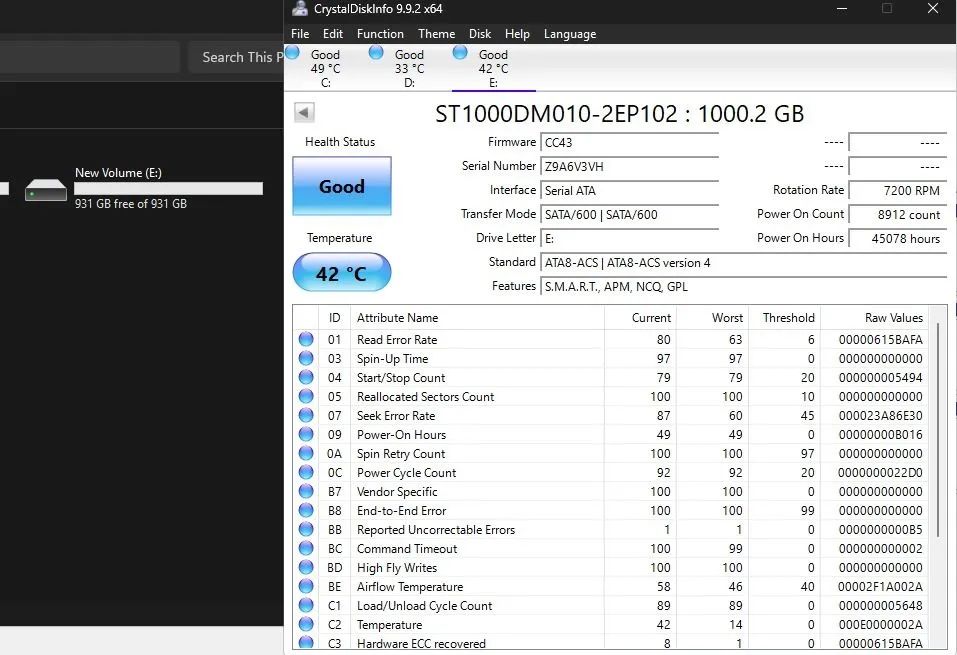Viewport: 957px width, 655px height.
Task: Click the Rotation Rate value field
Action: tap(898, 190)
